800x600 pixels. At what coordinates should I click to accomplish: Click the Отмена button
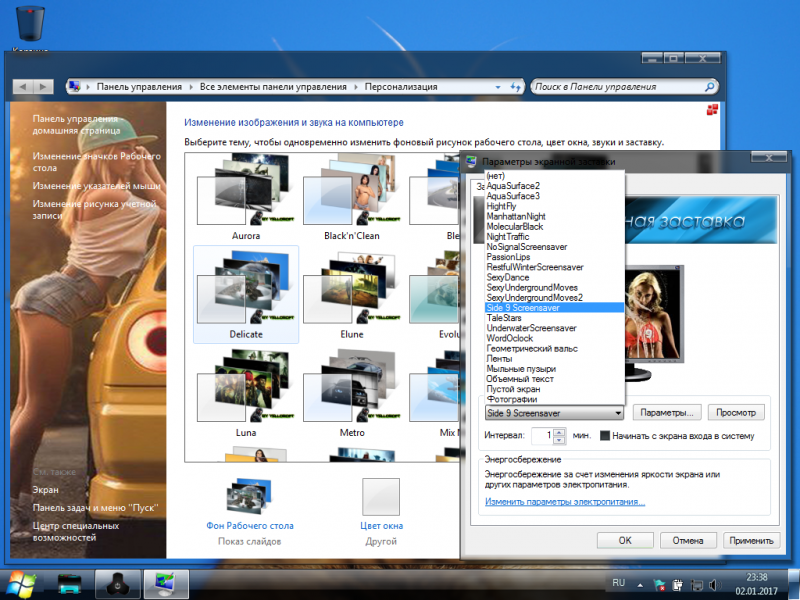(x=688, y=540)
